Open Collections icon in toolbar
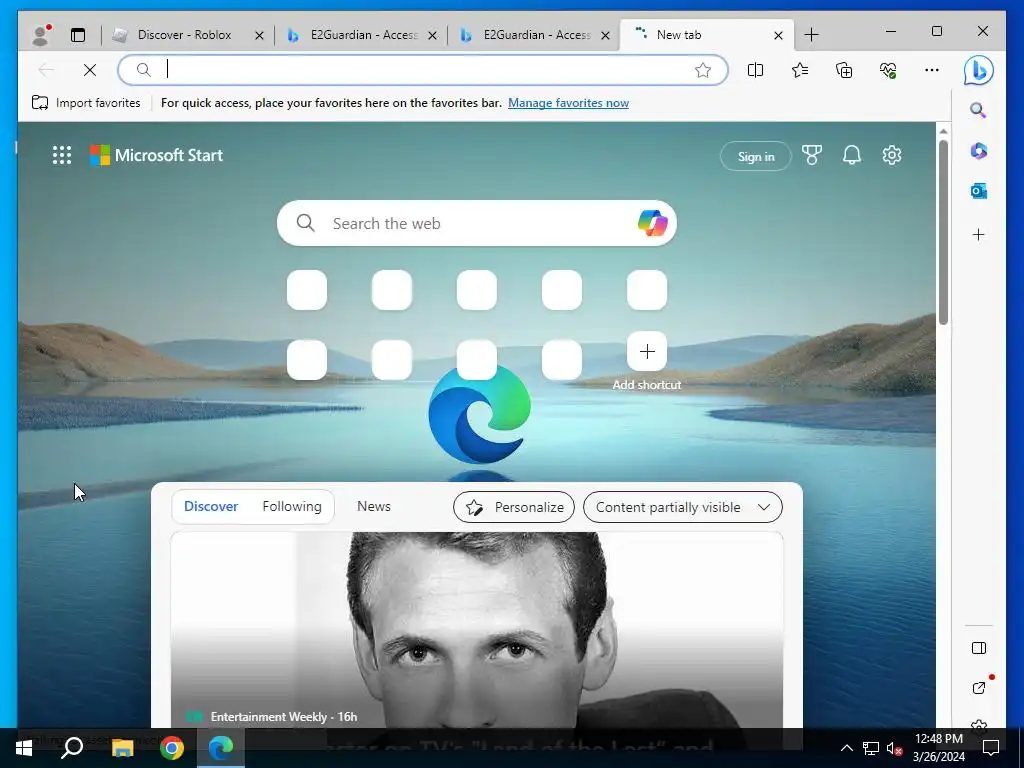This screenshot has width=1024, height=768. tap(844, 70)
